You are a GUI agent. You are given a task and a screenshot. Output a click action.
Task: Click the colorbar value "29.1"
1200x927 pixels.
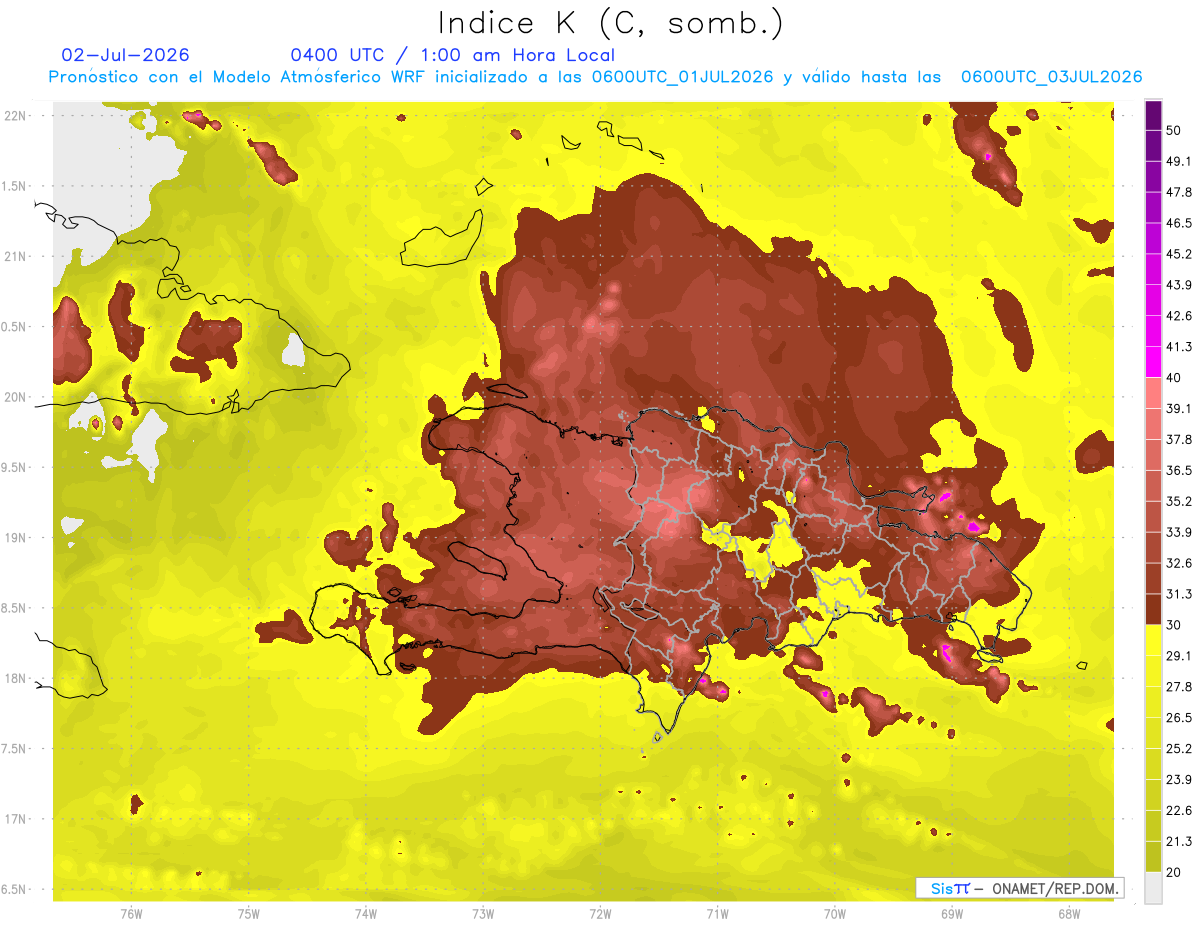pos(1179,656)
